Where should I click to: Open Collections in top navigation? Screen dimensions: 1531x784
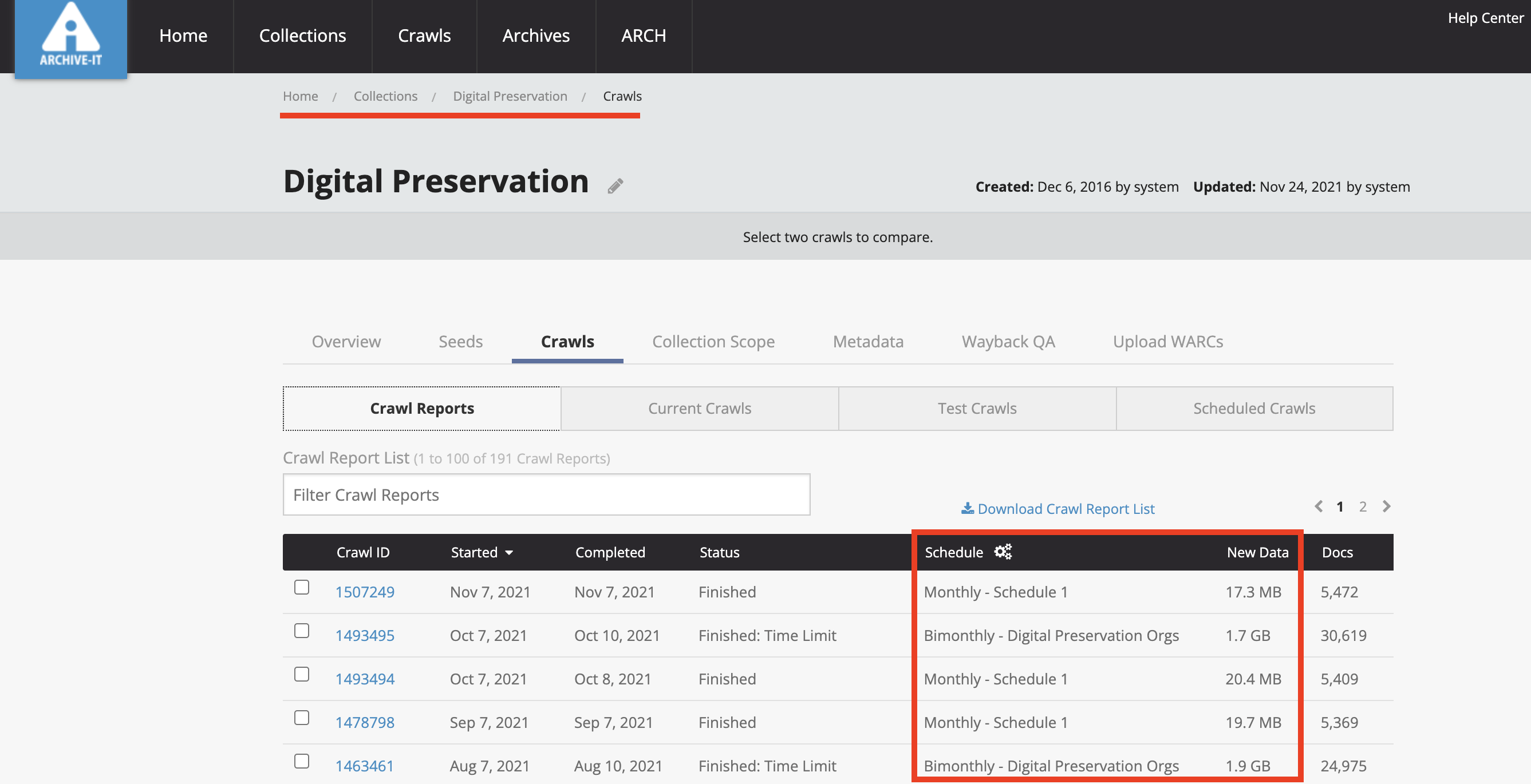click(302, 35)
